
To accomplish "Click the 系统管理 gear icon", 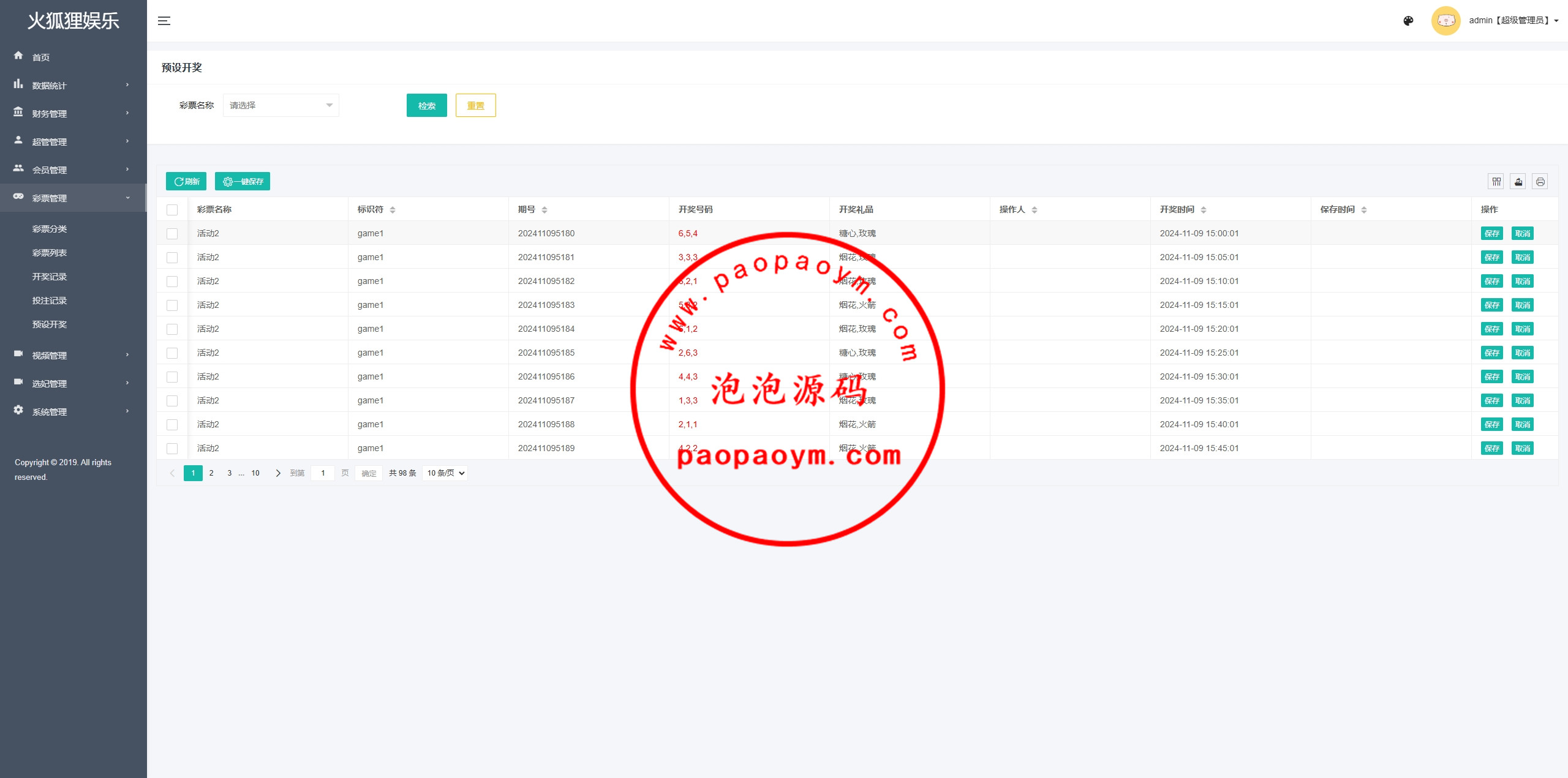I will 18,410.
